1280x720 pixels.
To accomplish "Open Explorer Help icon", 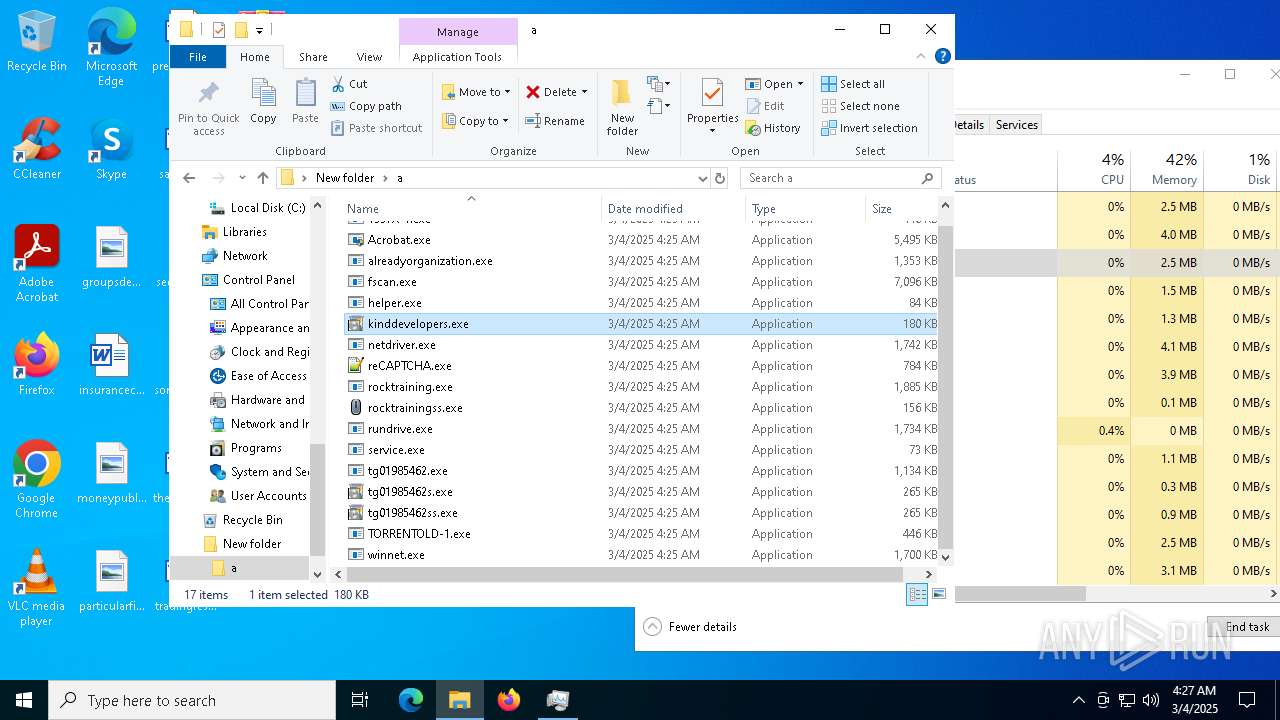I will (x=942, y=57).
